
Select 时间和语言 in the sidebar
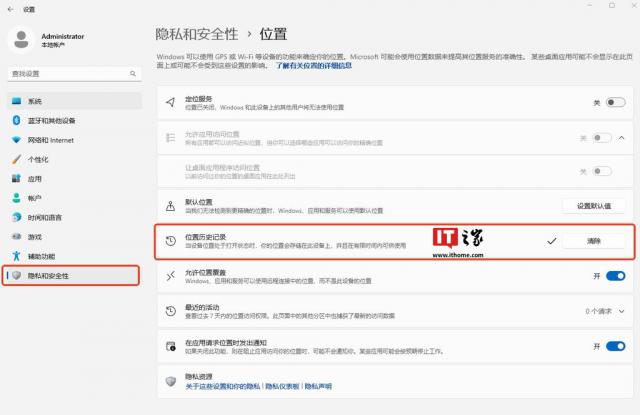(45, 217)
